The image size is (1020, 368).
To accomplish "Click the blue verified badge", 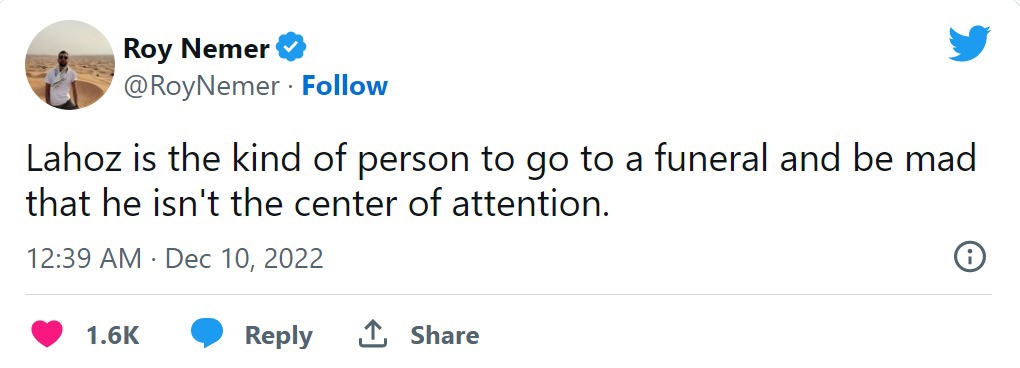I will point(291,47).
